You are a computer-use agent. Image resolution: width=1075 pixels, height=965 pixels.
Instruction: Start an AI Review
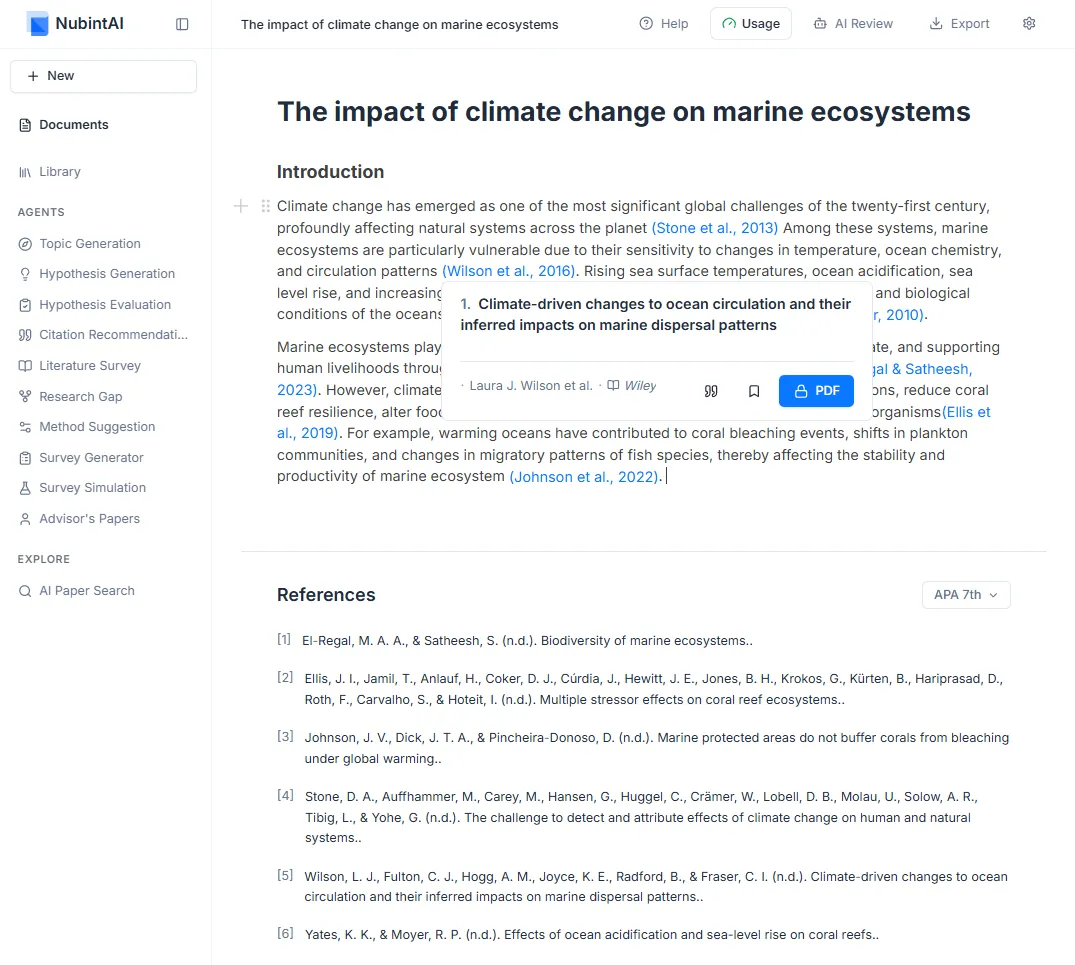(x=853, y=23)
